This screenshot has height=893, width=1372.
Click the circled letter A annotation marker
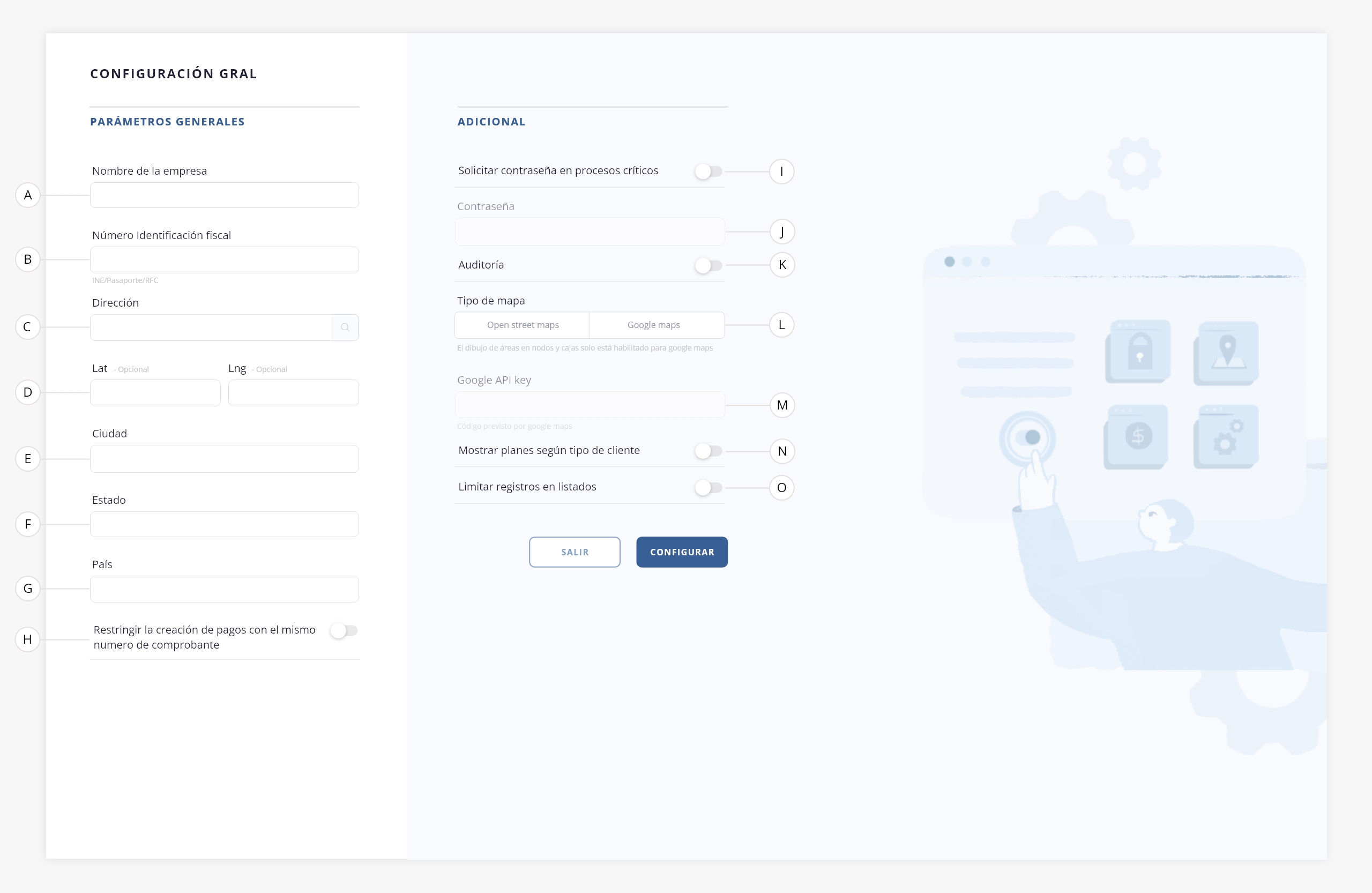click(x=28, y=195)
